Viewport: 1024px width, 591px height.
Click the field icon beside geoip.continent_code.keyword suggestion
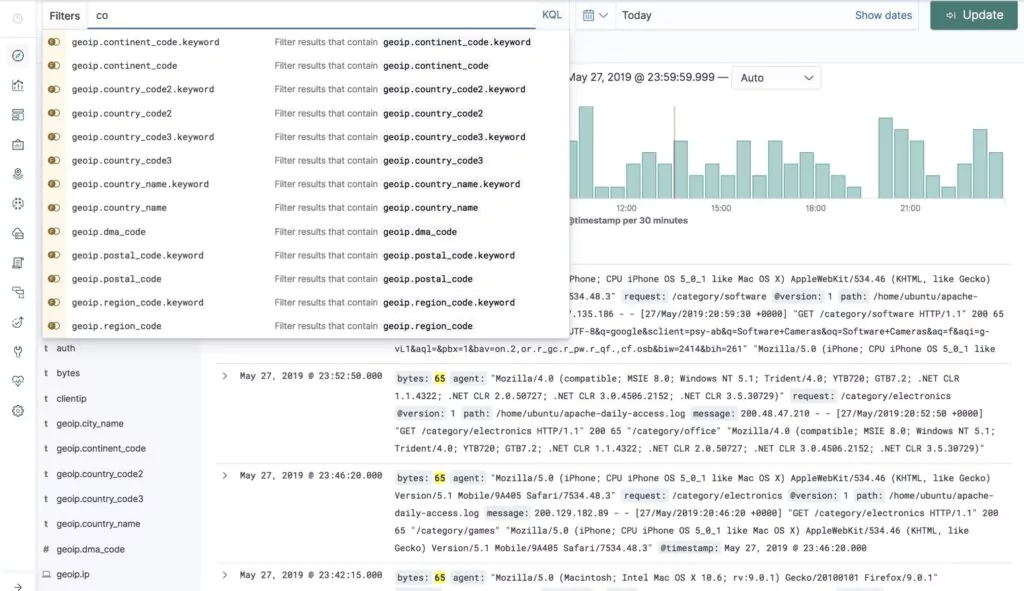[54, 42]
